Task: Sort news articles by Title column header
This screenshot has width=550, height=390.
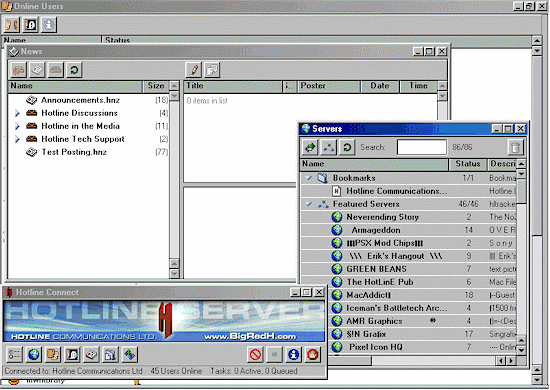Action: (233, 86)
